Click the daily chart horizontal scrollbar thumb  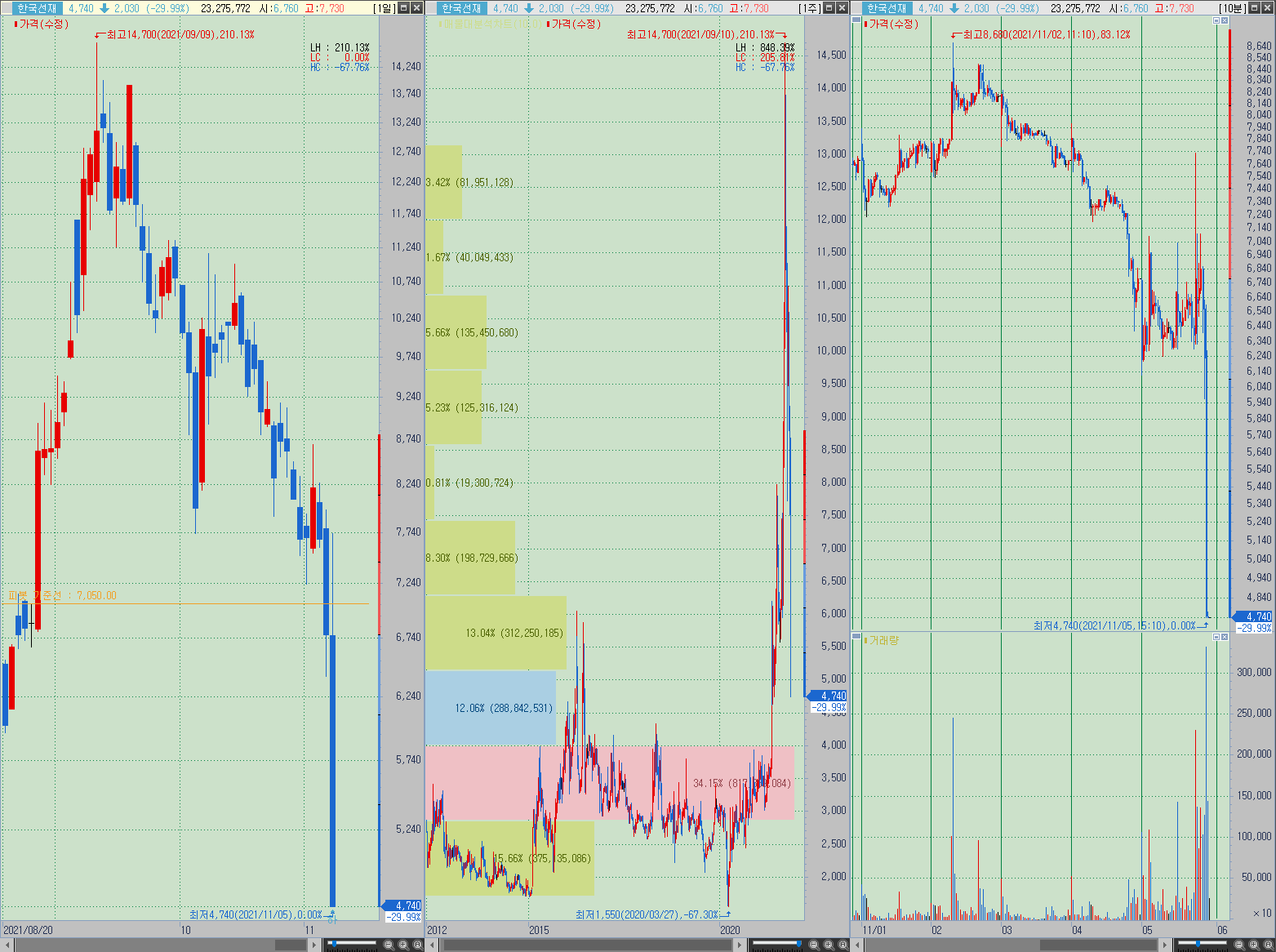coord(291,945)
